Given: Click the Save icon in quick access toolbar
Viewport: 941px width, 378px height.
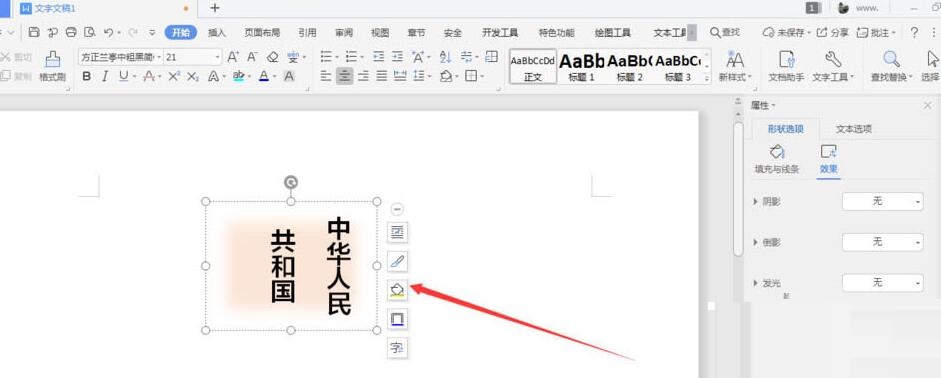Looking at the screenshot, I should [x=34, y=32].
